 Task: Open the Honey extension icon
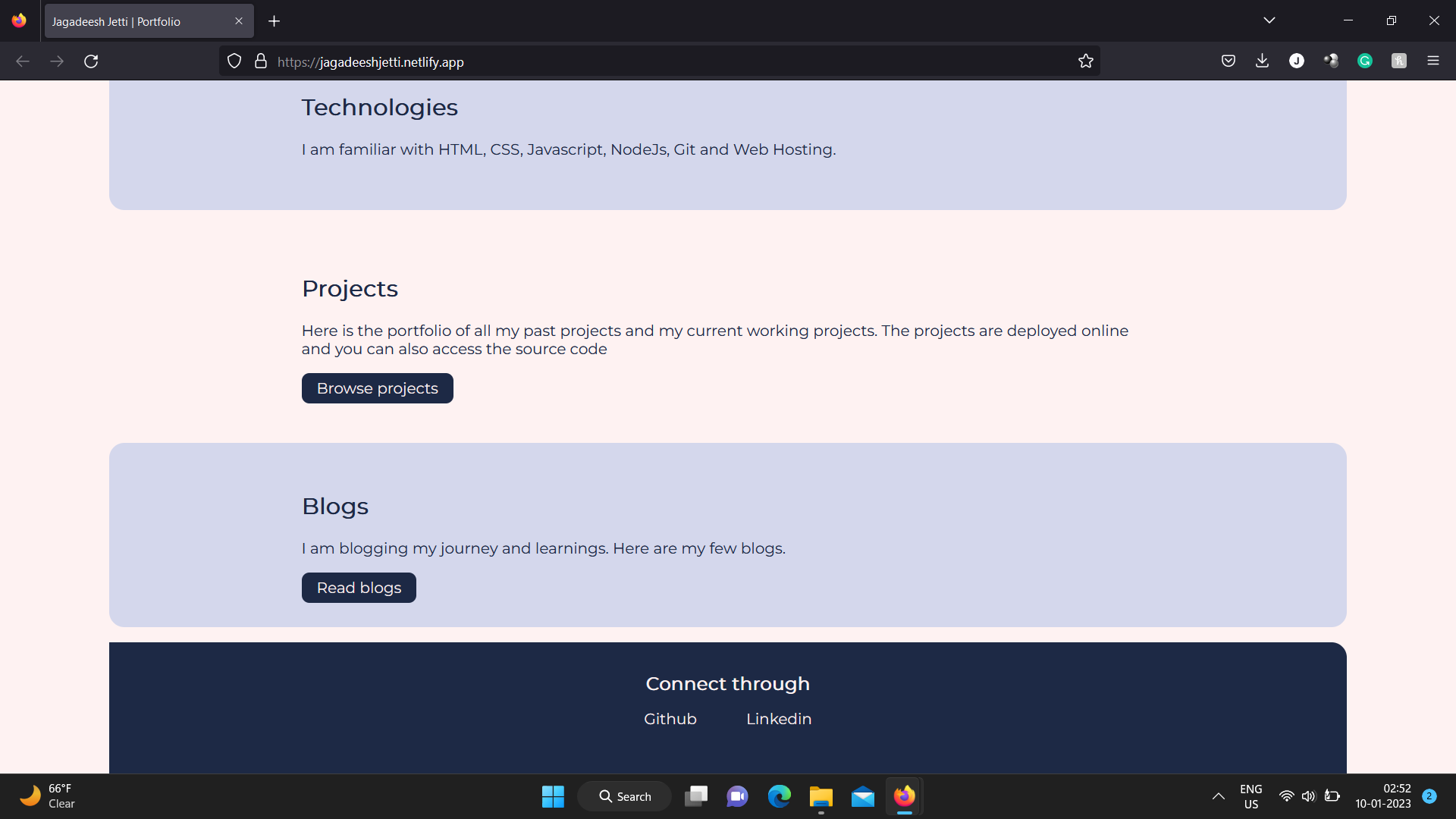pos(1399,61)
